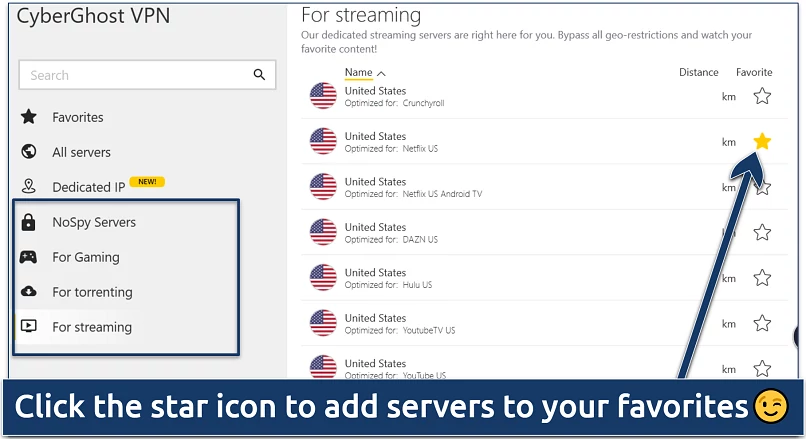Image resolution: width=806 pixels, height=439 pixels.
Task: Favorite the DAZN US server star
Action: (x=762, y=232)
